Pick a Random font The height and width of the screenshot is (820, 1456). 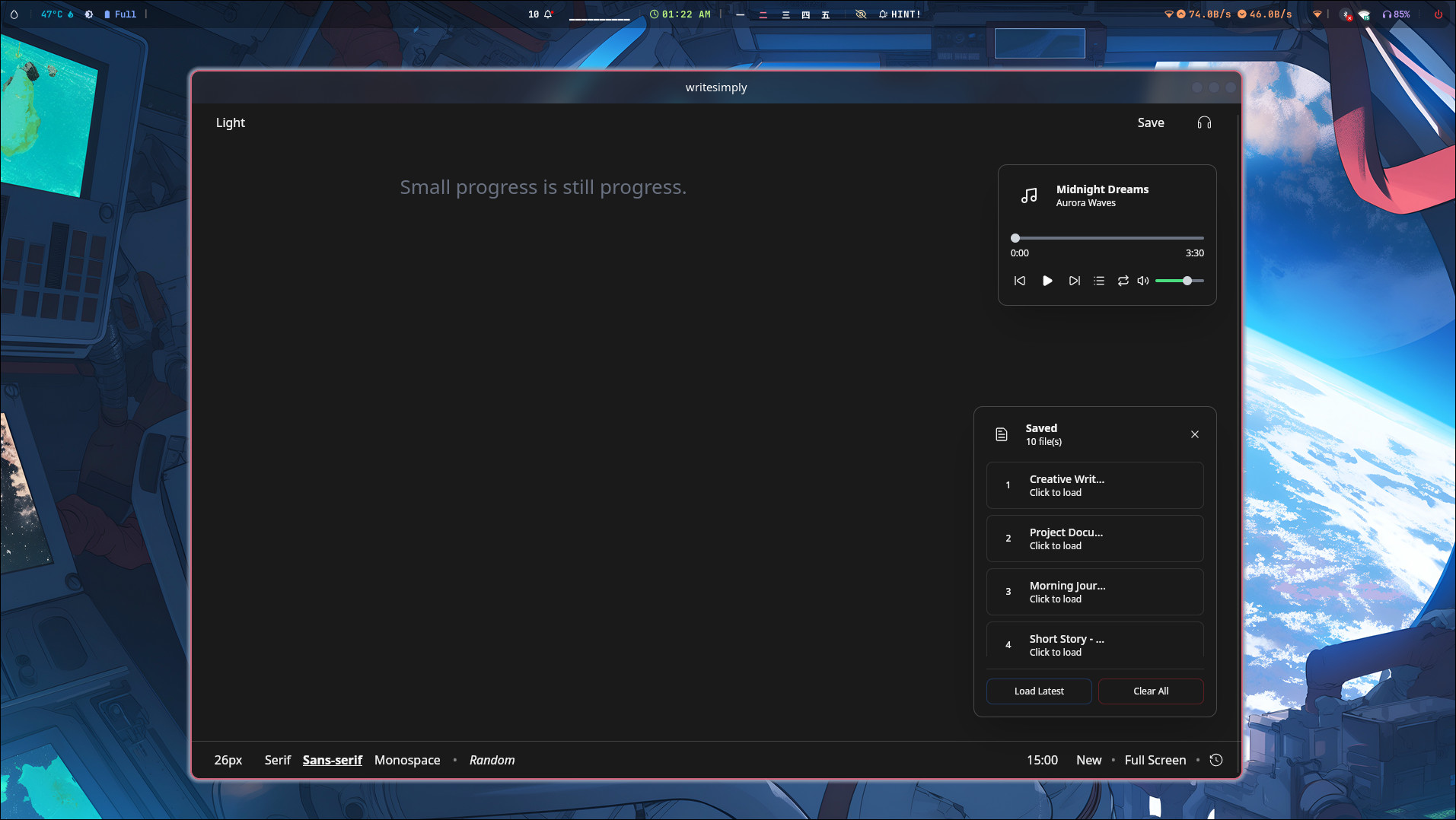[x=492, y=760]
